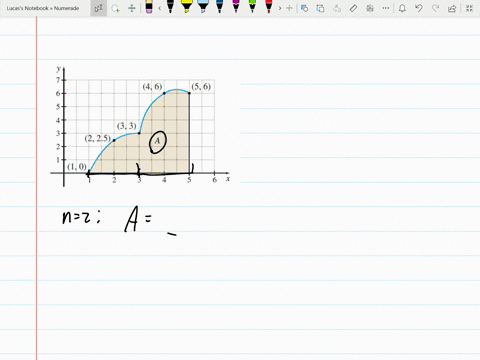Show previous pens with left chevron
Screen dimensions: 480x360
(160, 8)
